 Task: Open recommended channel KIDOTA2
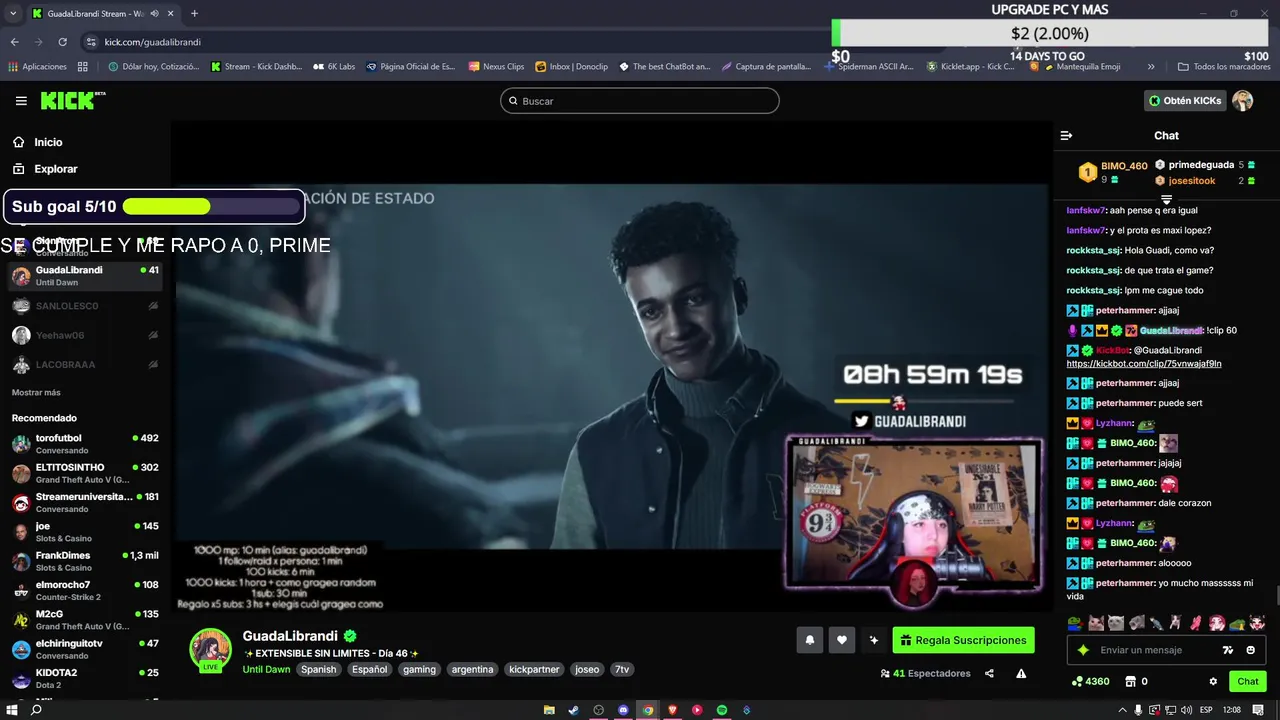[84, 678]
